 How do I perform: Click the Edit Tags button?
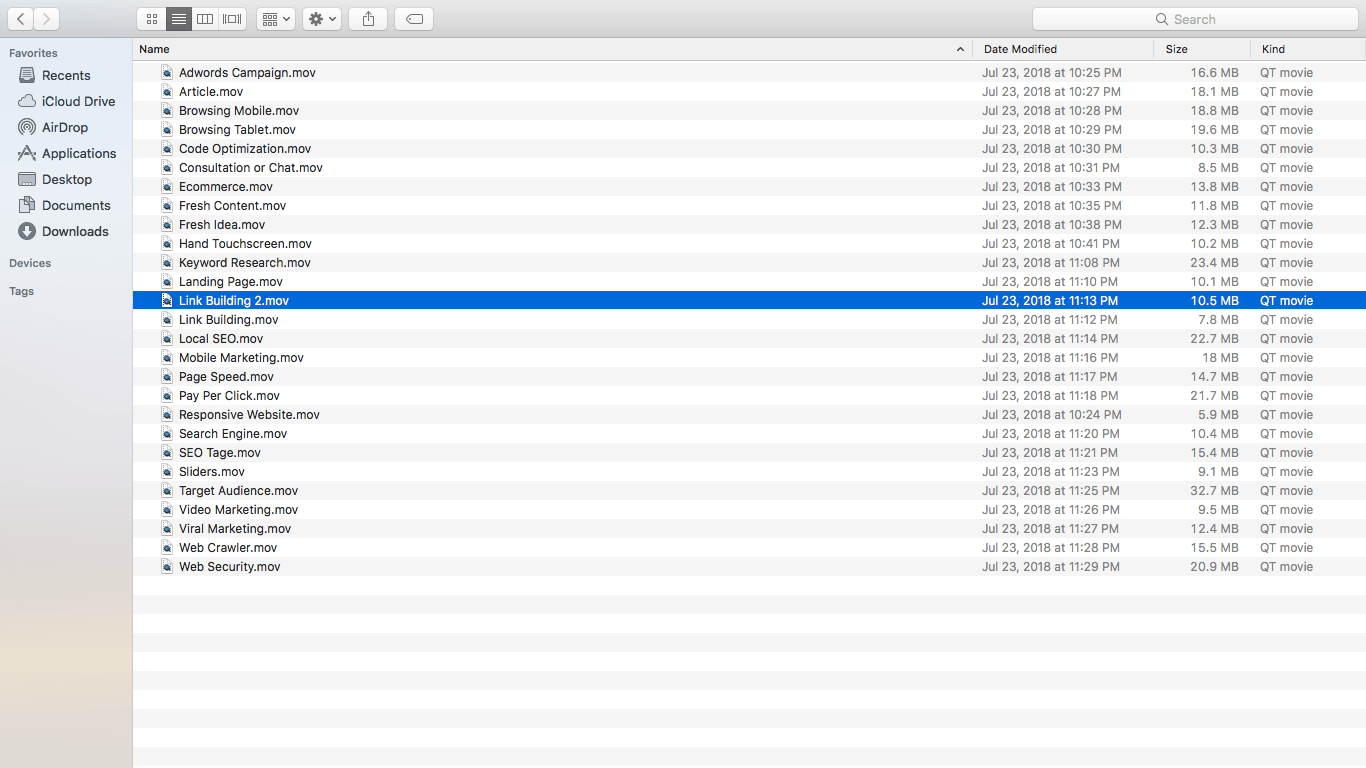[414, 19]
